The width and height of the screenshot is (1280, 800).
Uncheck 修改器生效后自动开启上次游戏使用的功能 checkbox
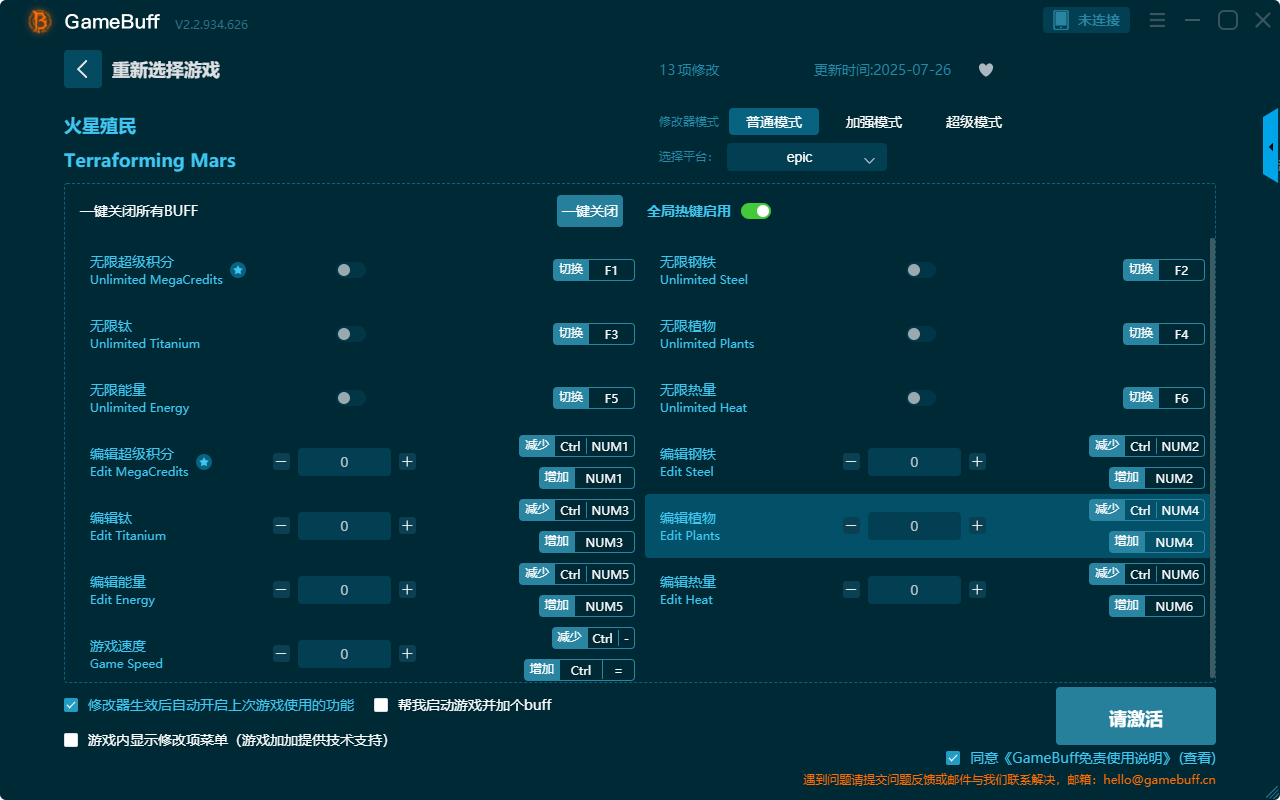[x=71, y=705]
